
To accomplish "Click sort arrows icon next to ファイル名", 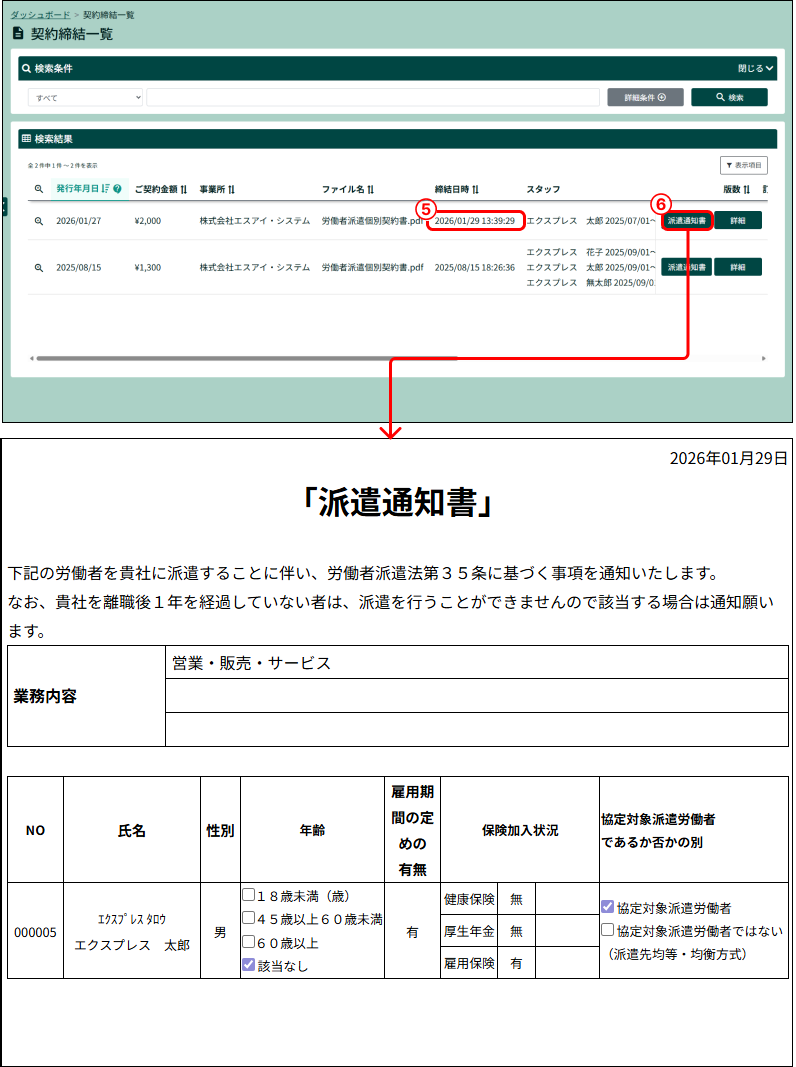I will pyautogui.click(x=371, y=189).
